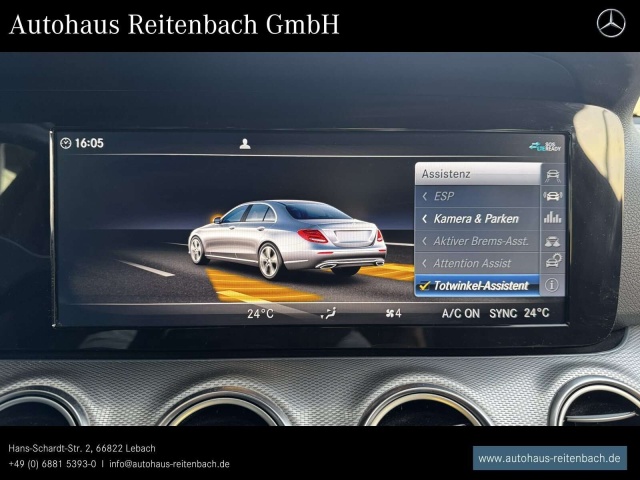The width and height of the screenshot is (640, 480).
Task: Click the info@autohaus-reitenbach.de email link
Action: (x=169, y=464)
